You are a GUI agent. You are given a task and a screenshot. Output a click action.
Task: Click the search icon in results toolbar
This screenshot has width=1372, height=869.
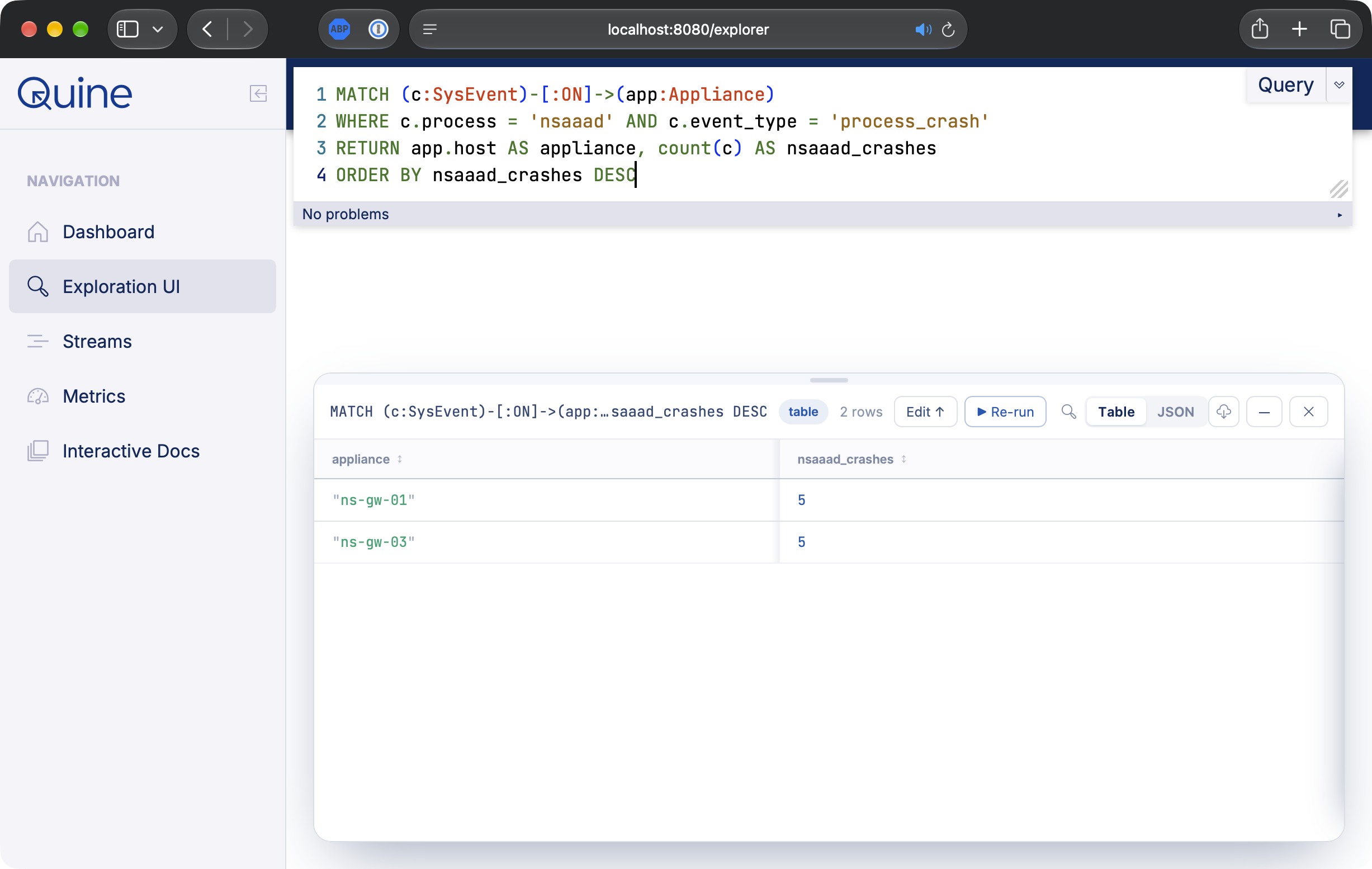click(x=1068, y=412)
